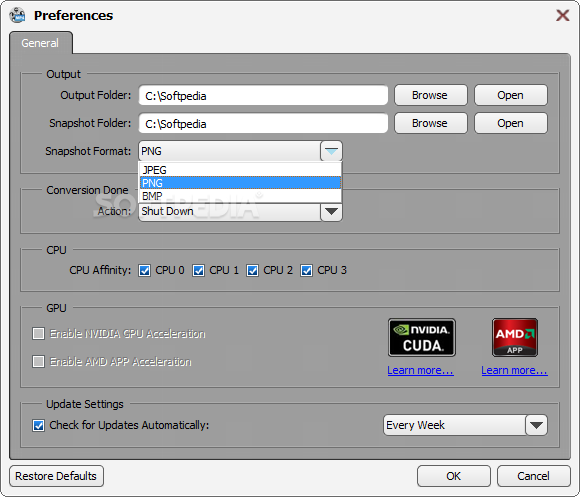Switch to the General tab
The image size is (580, 497).
point(40,43)
